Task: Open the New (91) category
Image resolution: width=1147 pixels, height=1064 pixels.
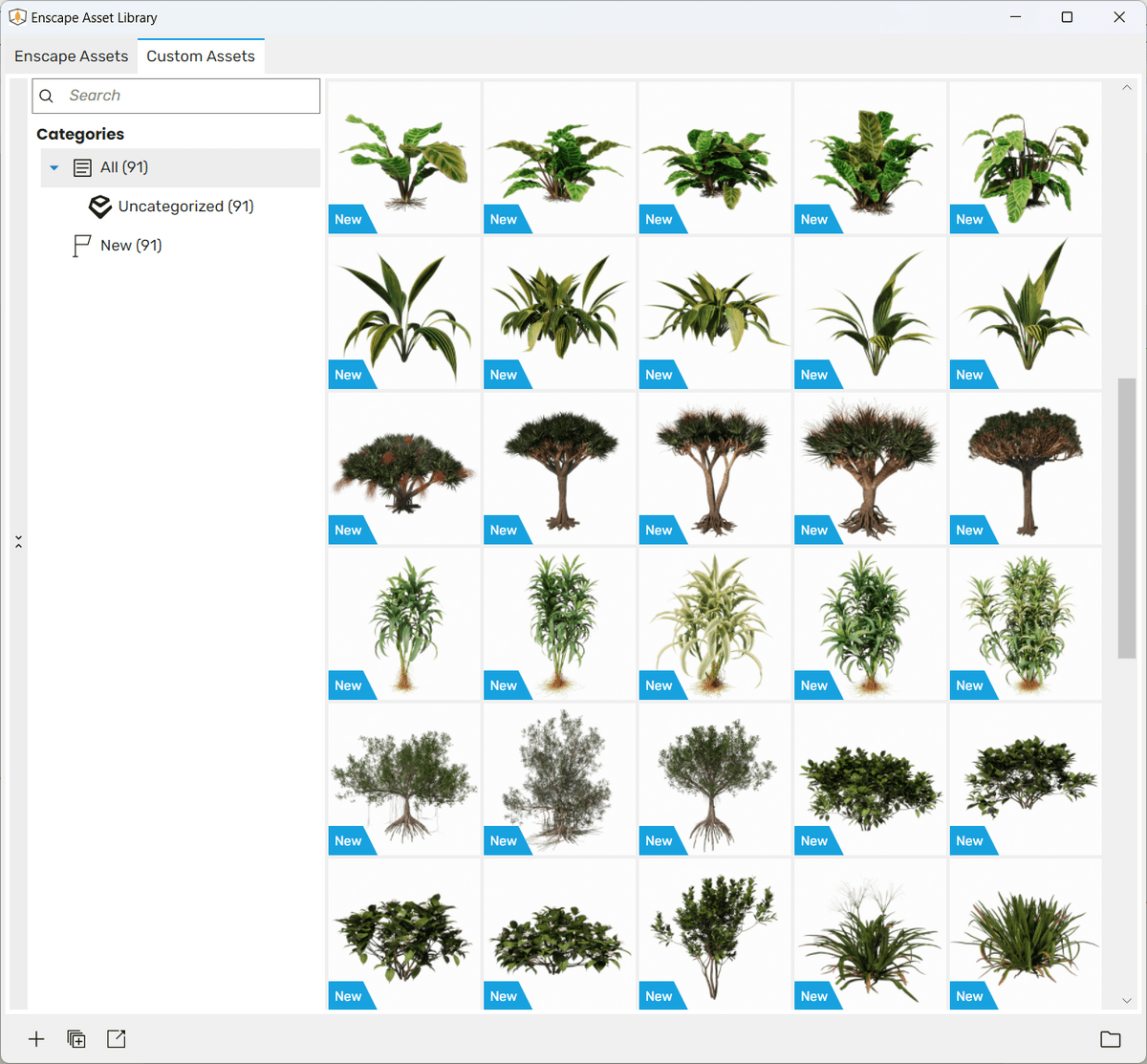Action: (131, 246)
